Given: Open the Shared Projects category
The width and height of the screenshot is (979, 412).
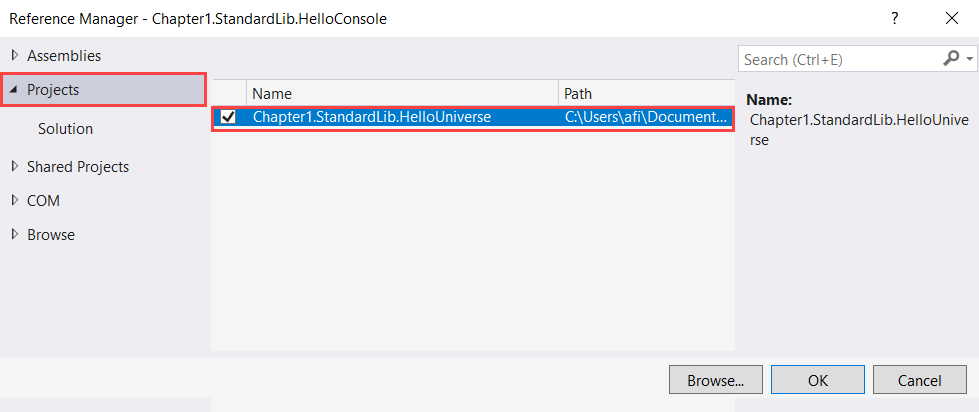Looking at the screenshot, I should 78,167.
